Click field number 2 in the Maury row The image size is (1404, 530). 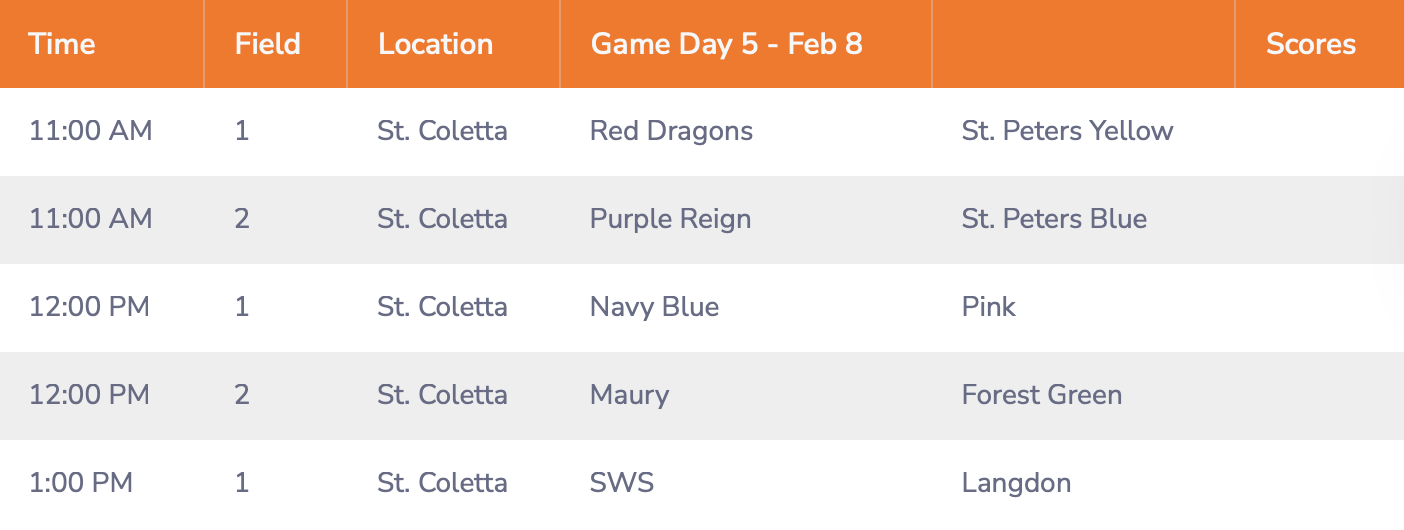tap(242, 395)
